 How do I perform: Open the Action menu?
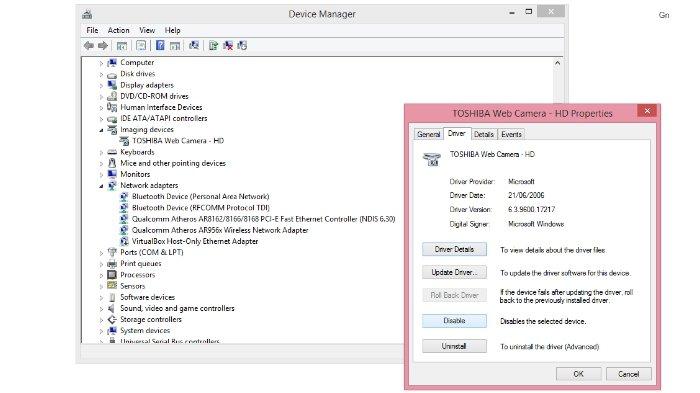[119, 30]
